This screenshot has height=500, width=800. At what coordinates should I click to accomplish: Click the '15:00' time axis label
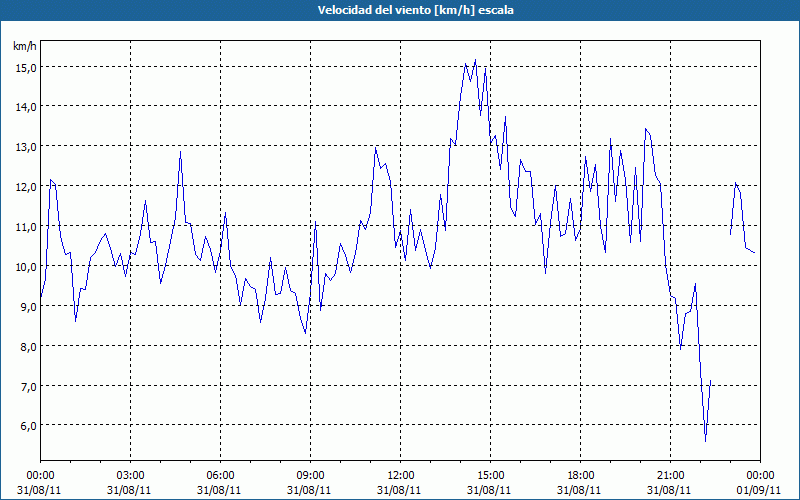[490, 476]
